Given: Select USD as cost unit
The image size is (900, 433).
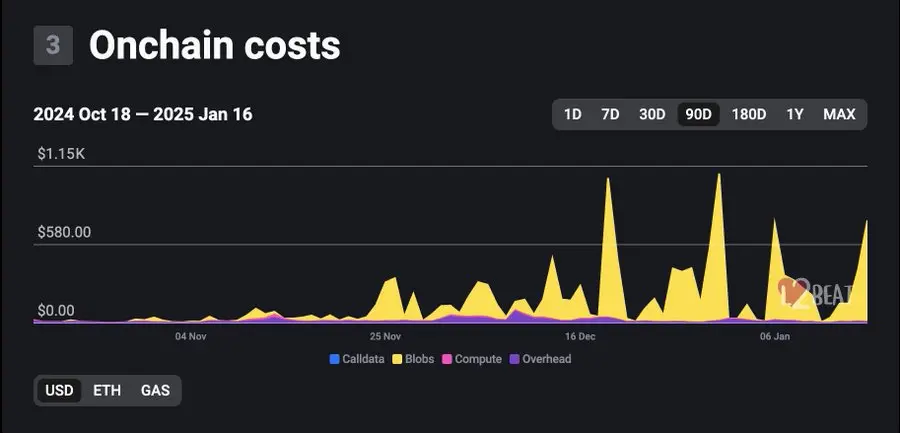Looking at the screenshot, I should (60, 390).
